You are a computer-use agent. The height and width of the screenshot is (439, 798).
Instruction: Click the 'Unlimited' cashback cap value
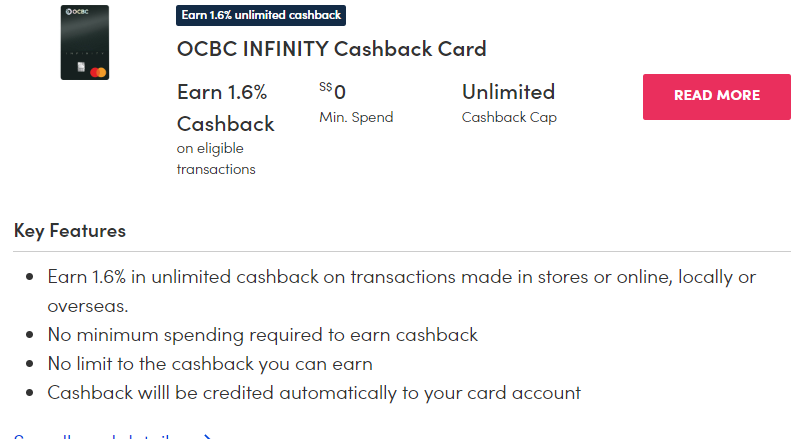(508, 92)
